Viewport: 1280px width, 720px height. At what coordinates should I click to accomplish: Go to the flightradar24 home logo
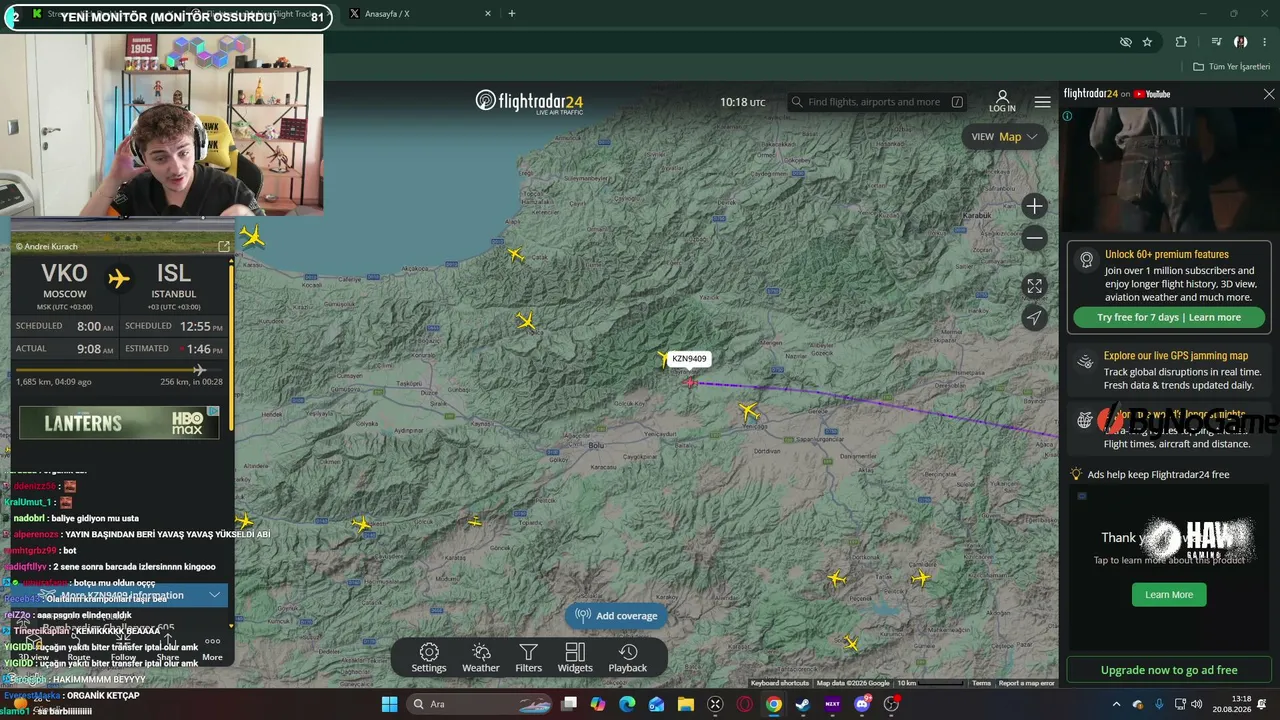click(x=529, y=101)
